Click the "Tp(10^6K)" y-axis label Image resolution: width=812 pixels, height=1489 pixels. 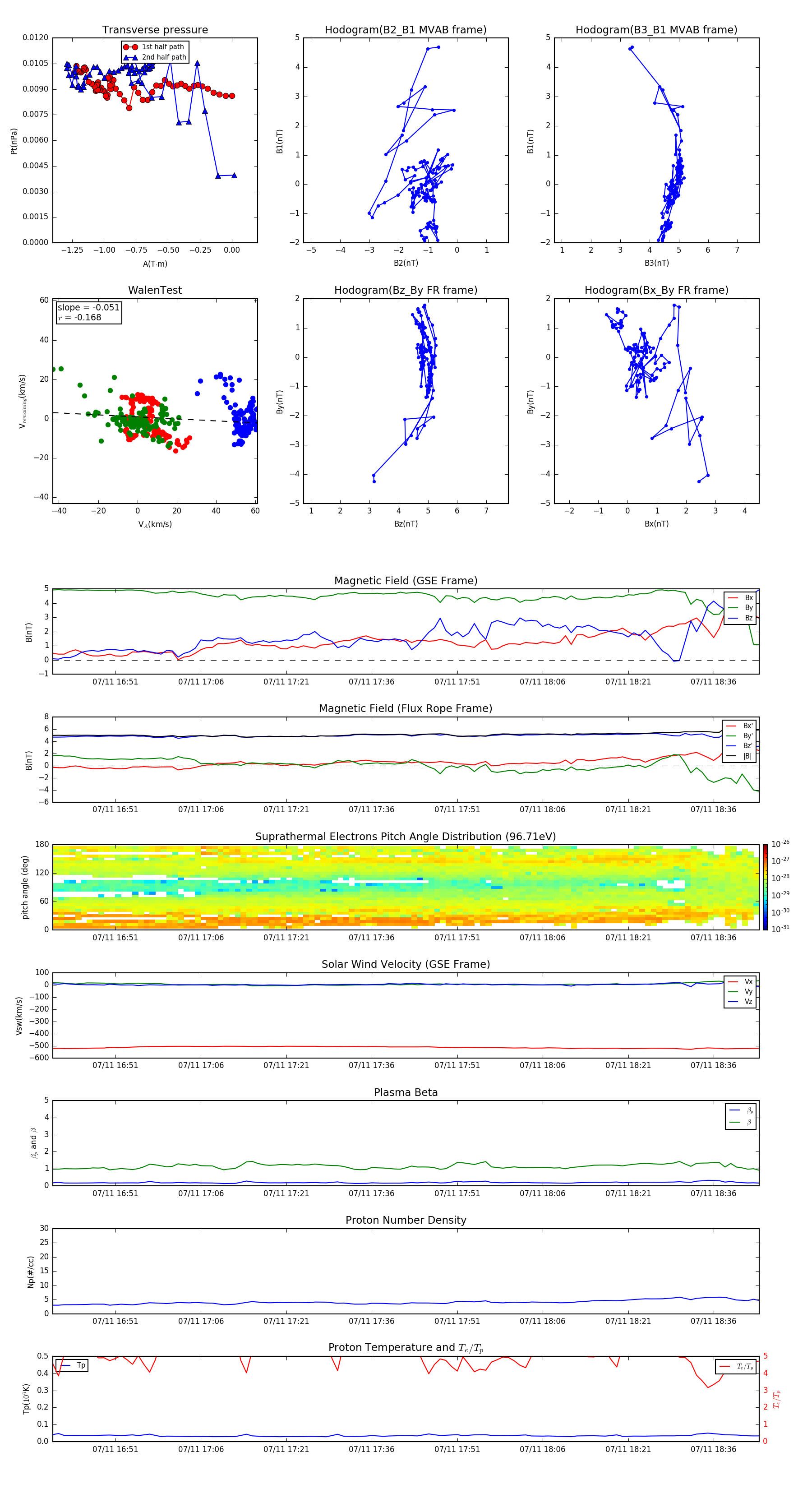[x=26, y=1399]
